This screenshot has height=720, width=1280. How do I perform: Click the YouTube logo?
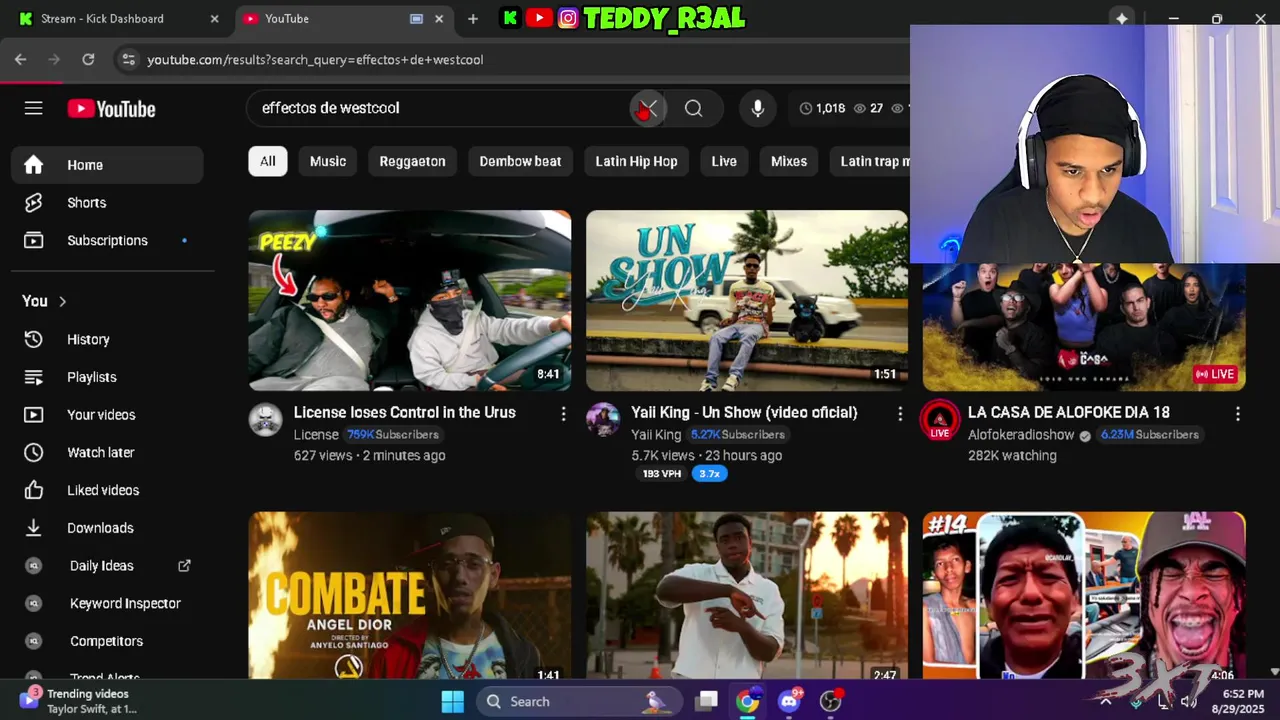click(x=111, y=109)
